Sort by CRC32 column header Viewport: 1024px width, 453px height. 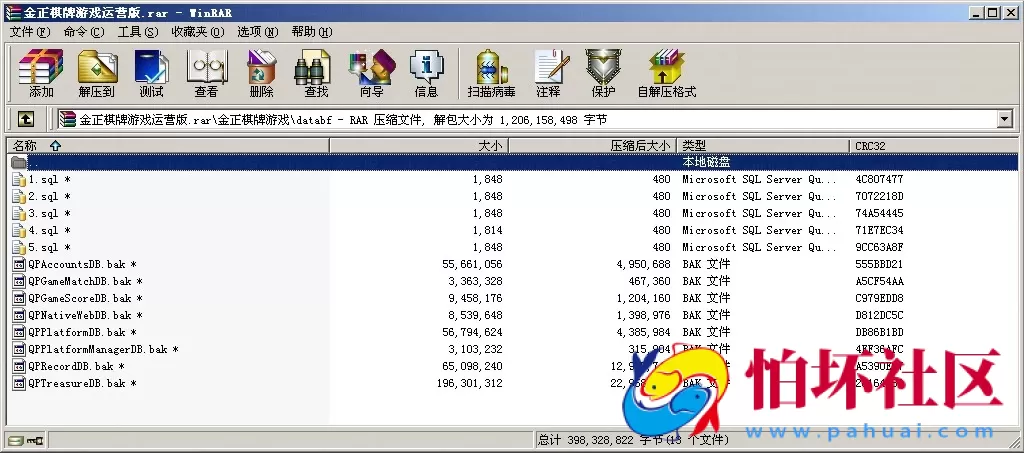[x=934, y=146]
